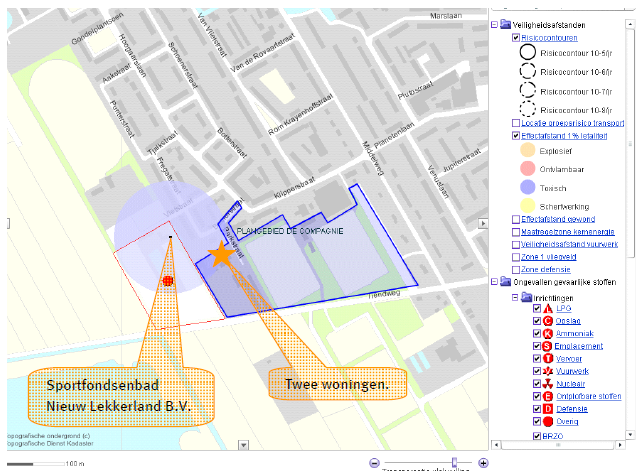Click legend panel scroll up arrow
The image size is (641, 471).
630,24
